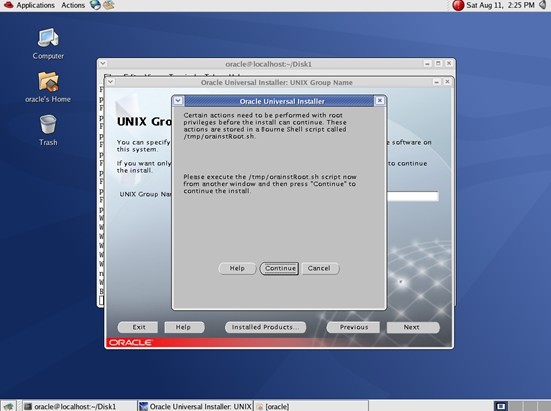
Task: Click the red update notification icon
Action: (x=458, y=5)
